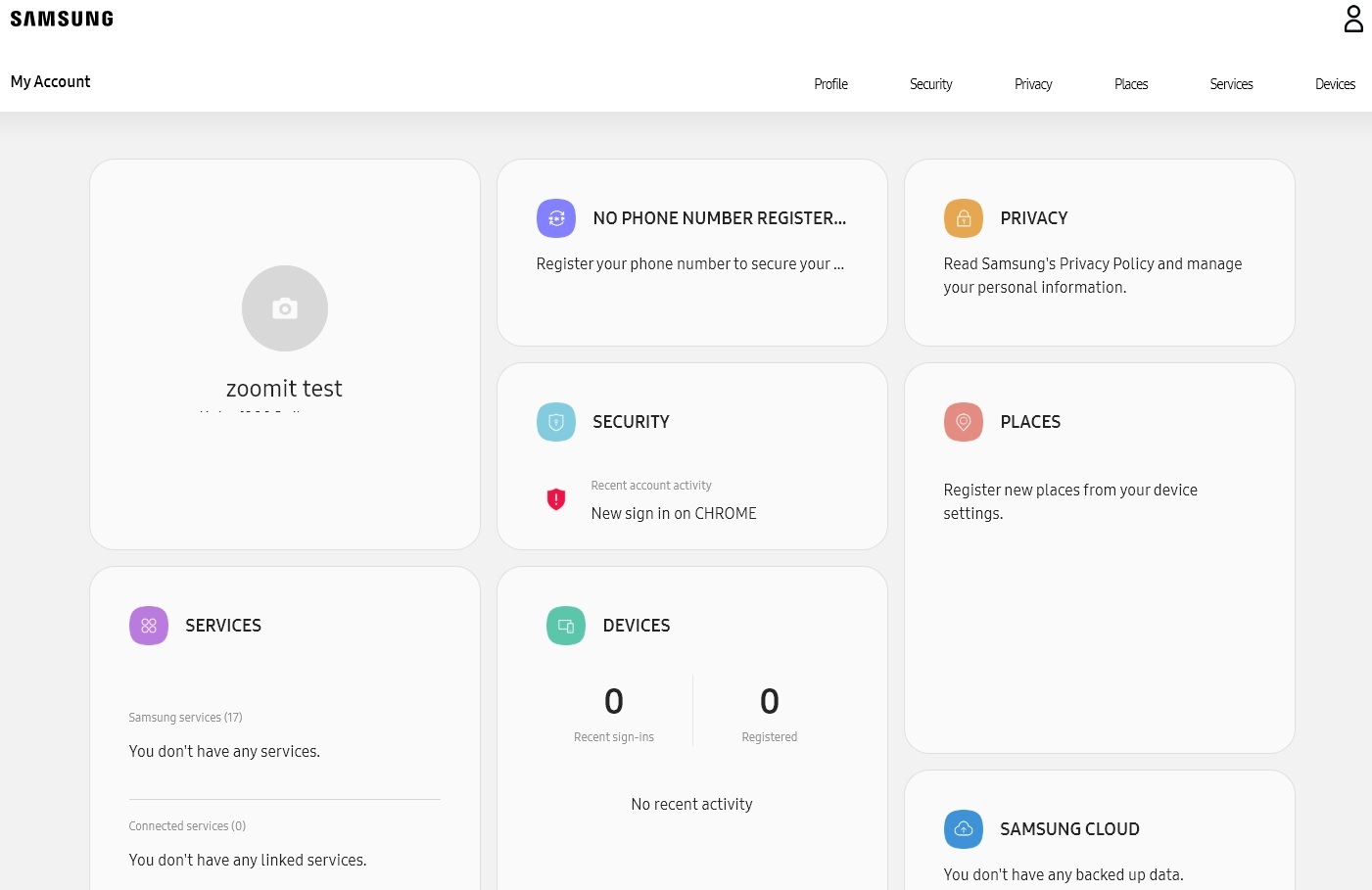Viewport: 1372px width, 890px height.
Task: Click 'You don't have any backed up data.'
Action: pyautogui.click(x=1064, y=875)
